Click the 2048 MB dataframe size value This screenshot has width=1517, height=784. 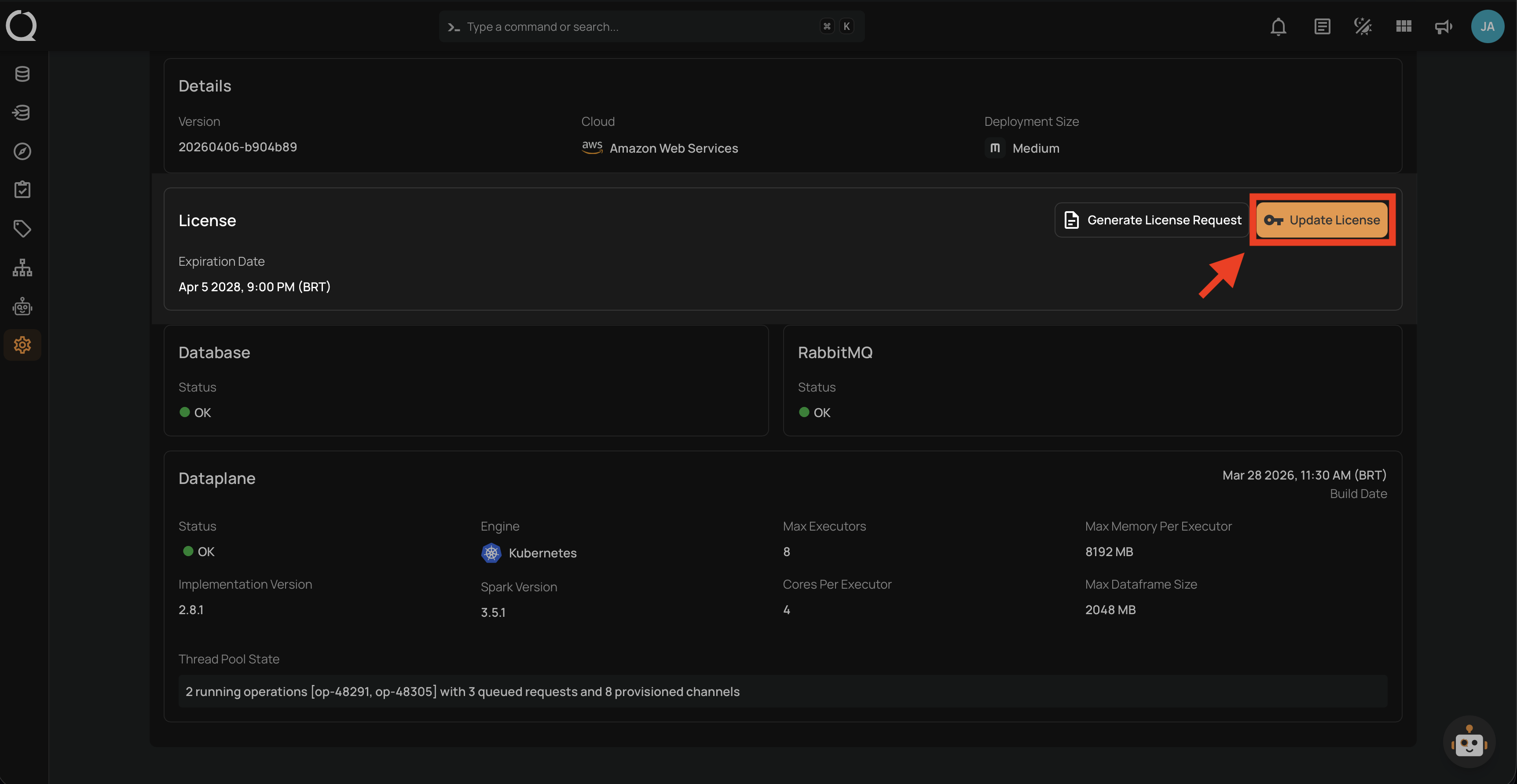click(1110, 610)
